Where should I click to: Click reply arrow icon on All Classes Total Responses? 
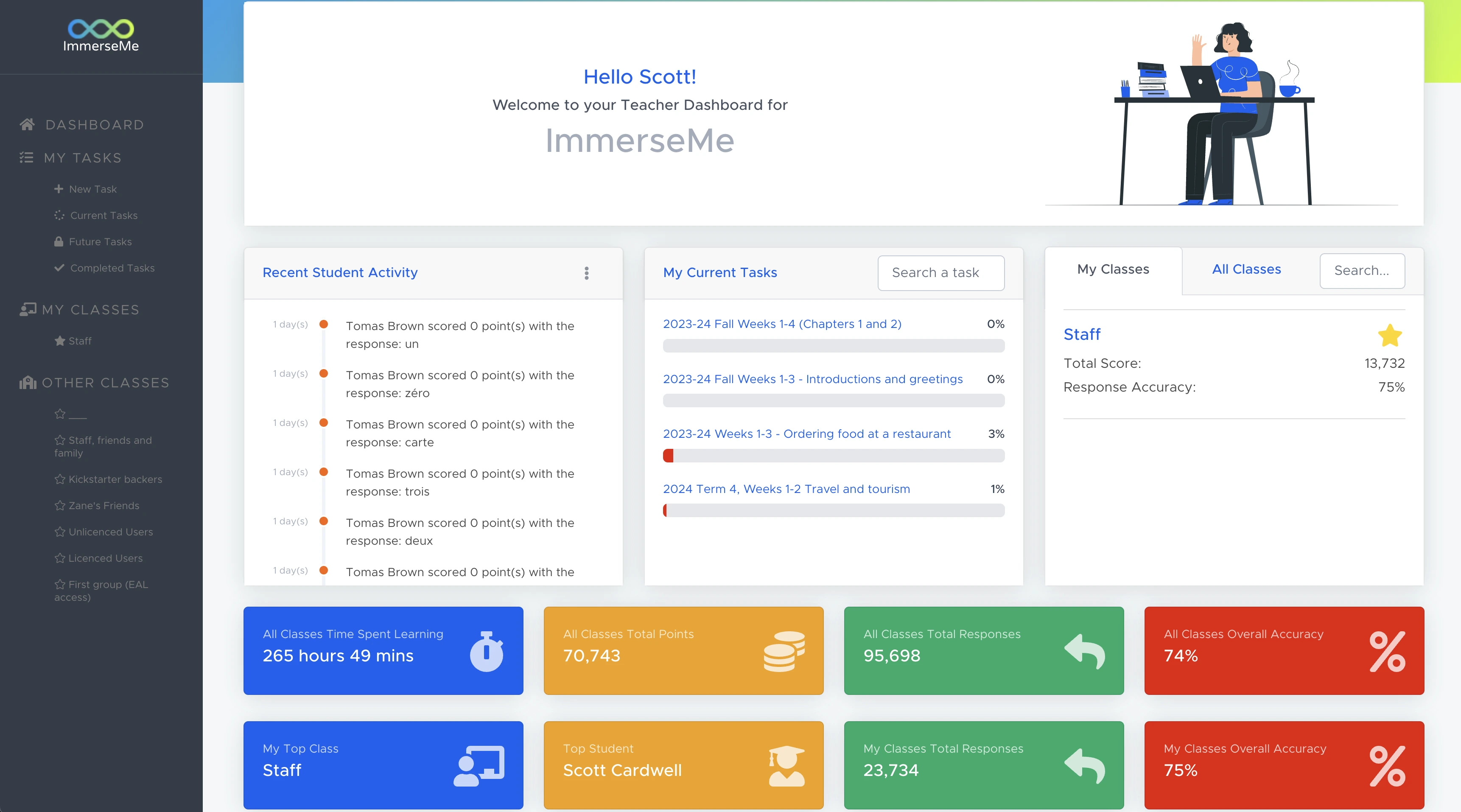click(1084, 651)
